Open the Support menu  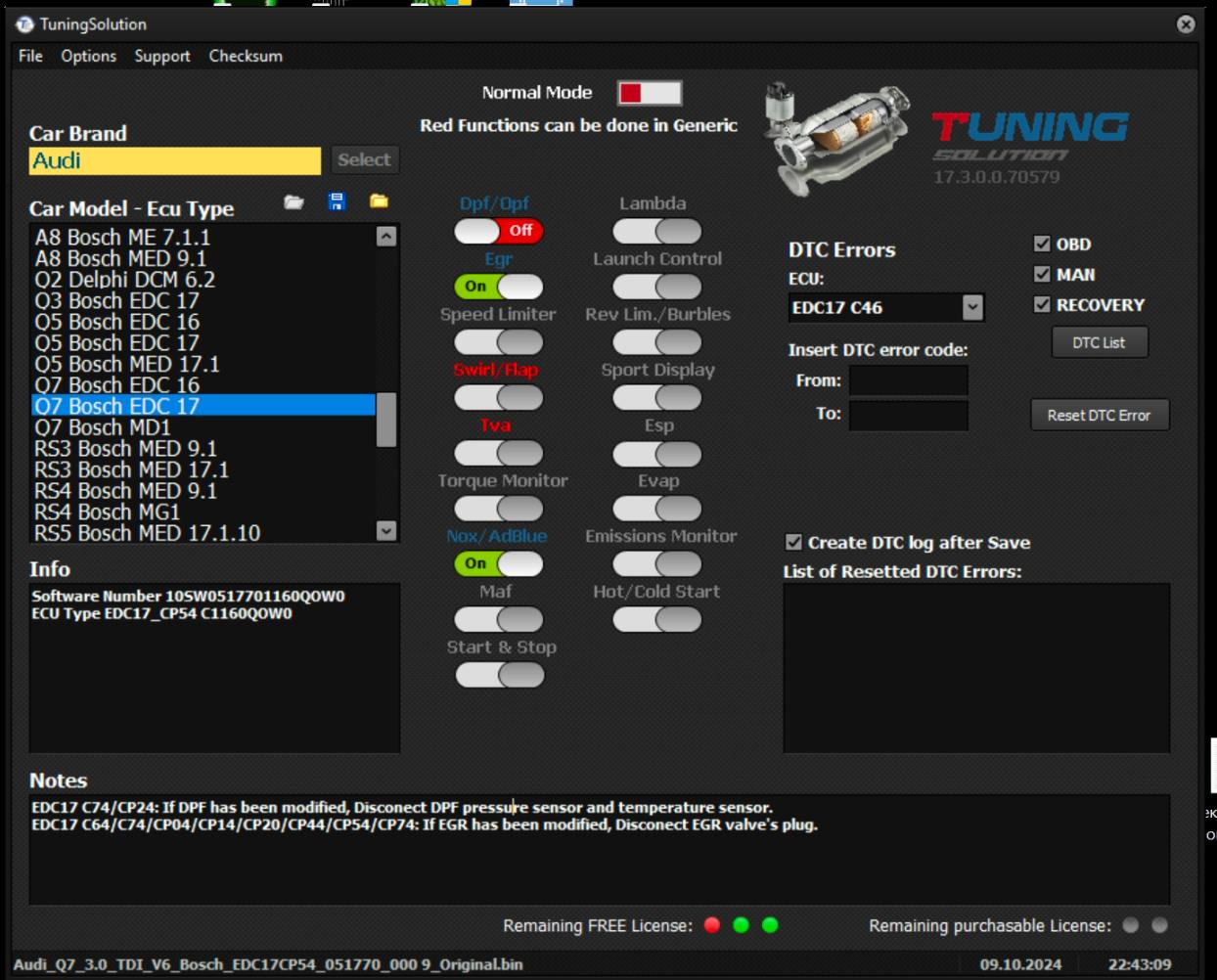tap(162, 57)
